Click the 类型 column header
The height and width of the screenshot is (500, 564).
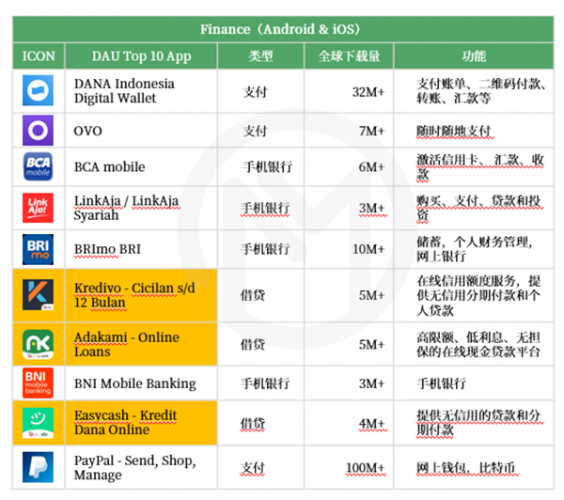click(261, 56)
